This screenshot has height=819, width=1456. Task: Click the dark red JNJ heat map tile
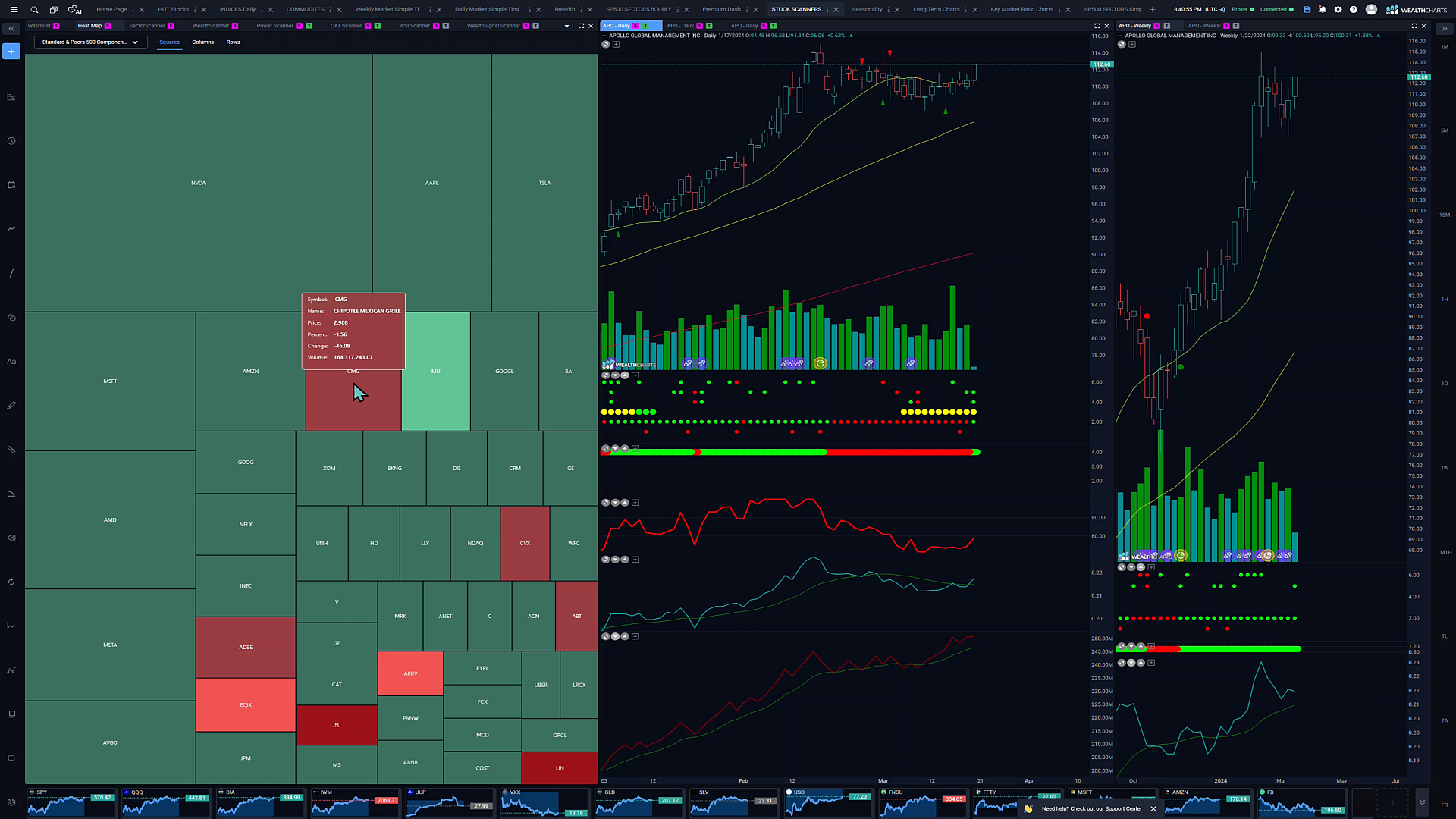pyautogui.click(x=337, y=725)
